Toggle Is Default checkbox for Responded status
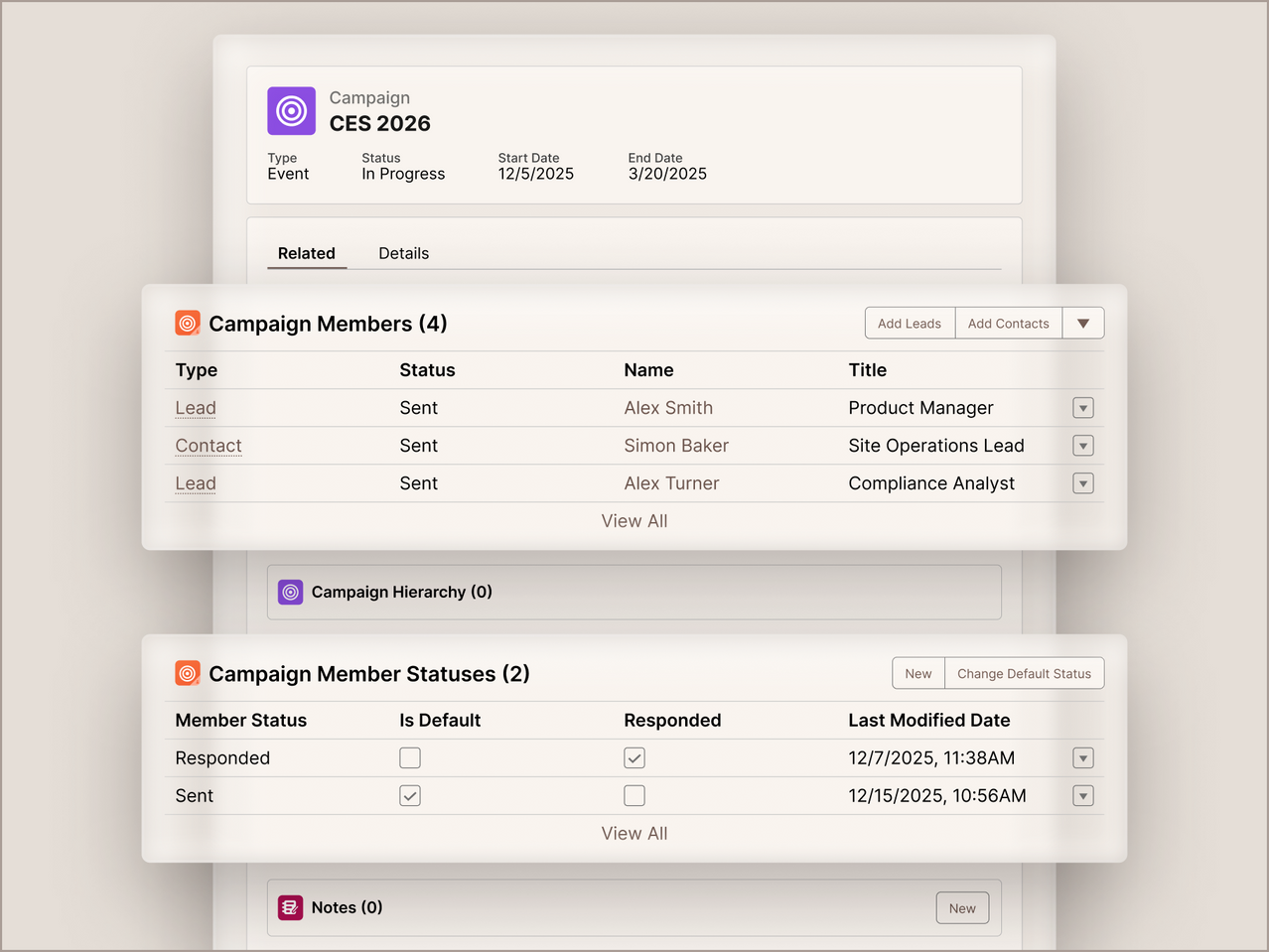This screenshot has height=952, width=1269. 410,758
